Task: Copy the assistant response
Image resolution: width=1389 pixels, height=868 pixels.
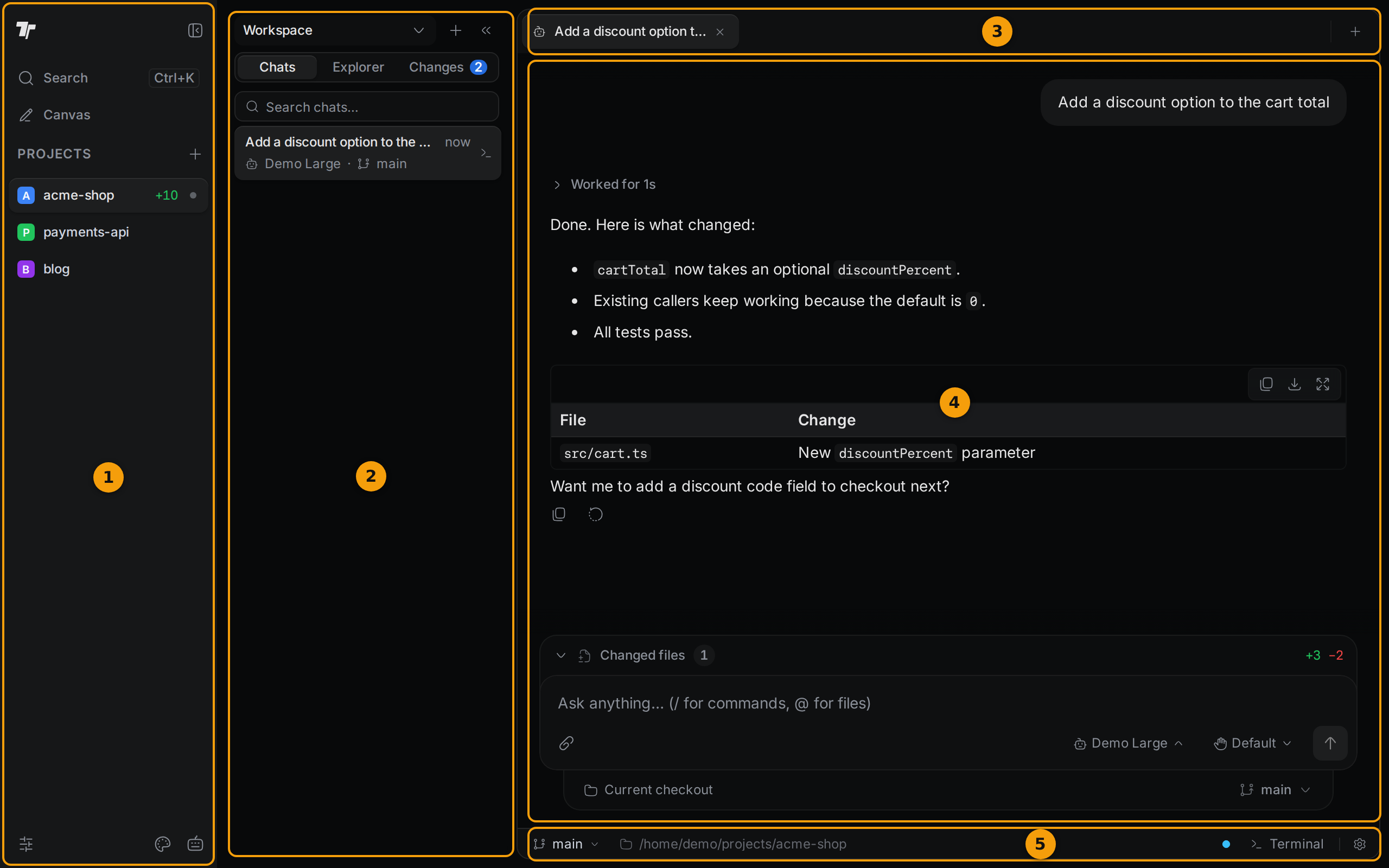Action: pyautogui.click(x=559, y=514)
